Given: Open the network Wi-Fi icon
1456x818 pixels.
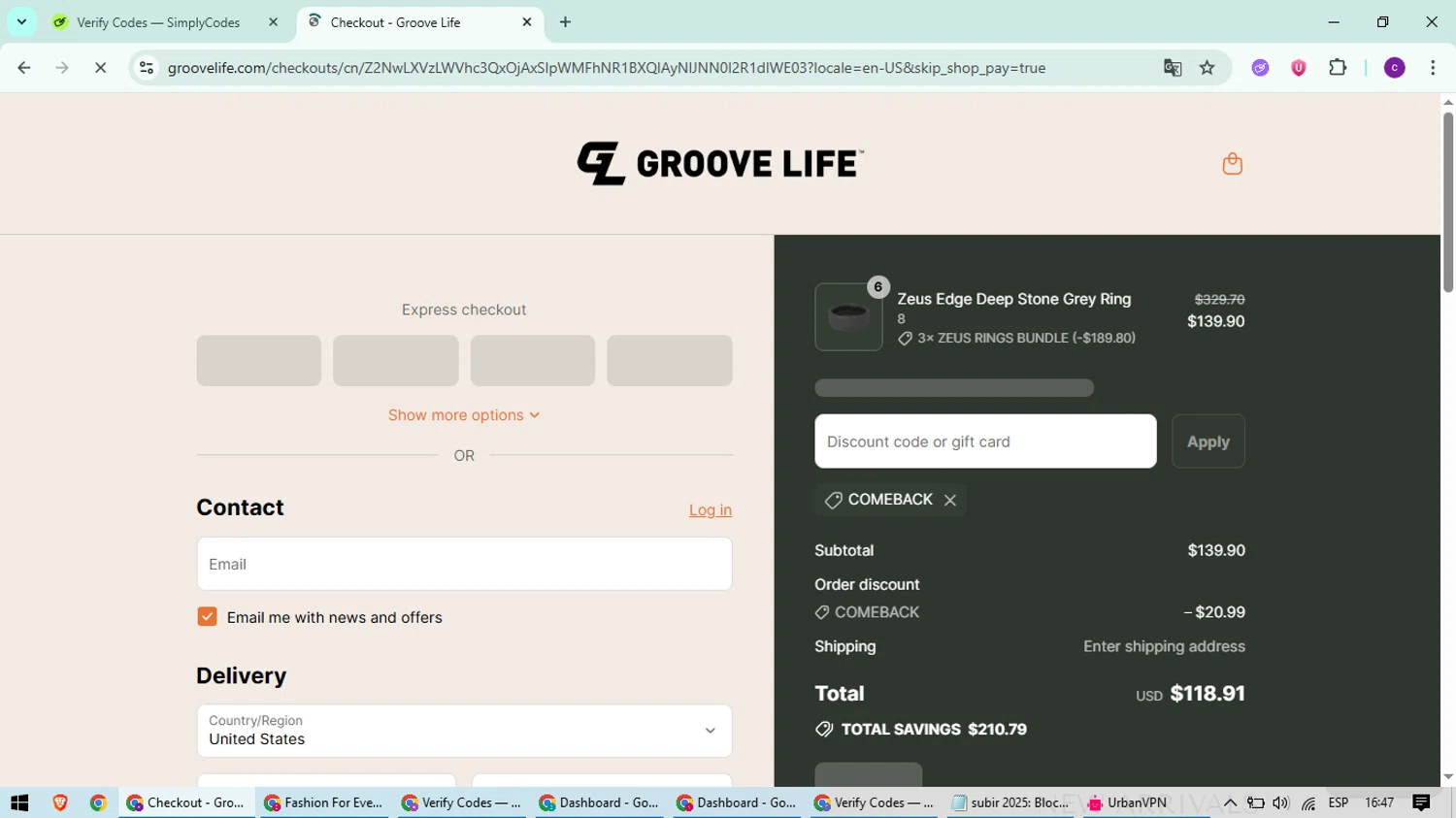Looking at the screenshot, I should pyautogui.click(x=1308, y=802).
